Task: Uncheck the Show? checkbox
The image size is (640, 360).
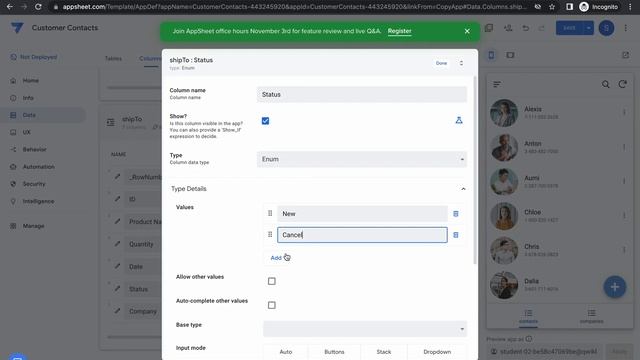Action: (x=265, y=121)
